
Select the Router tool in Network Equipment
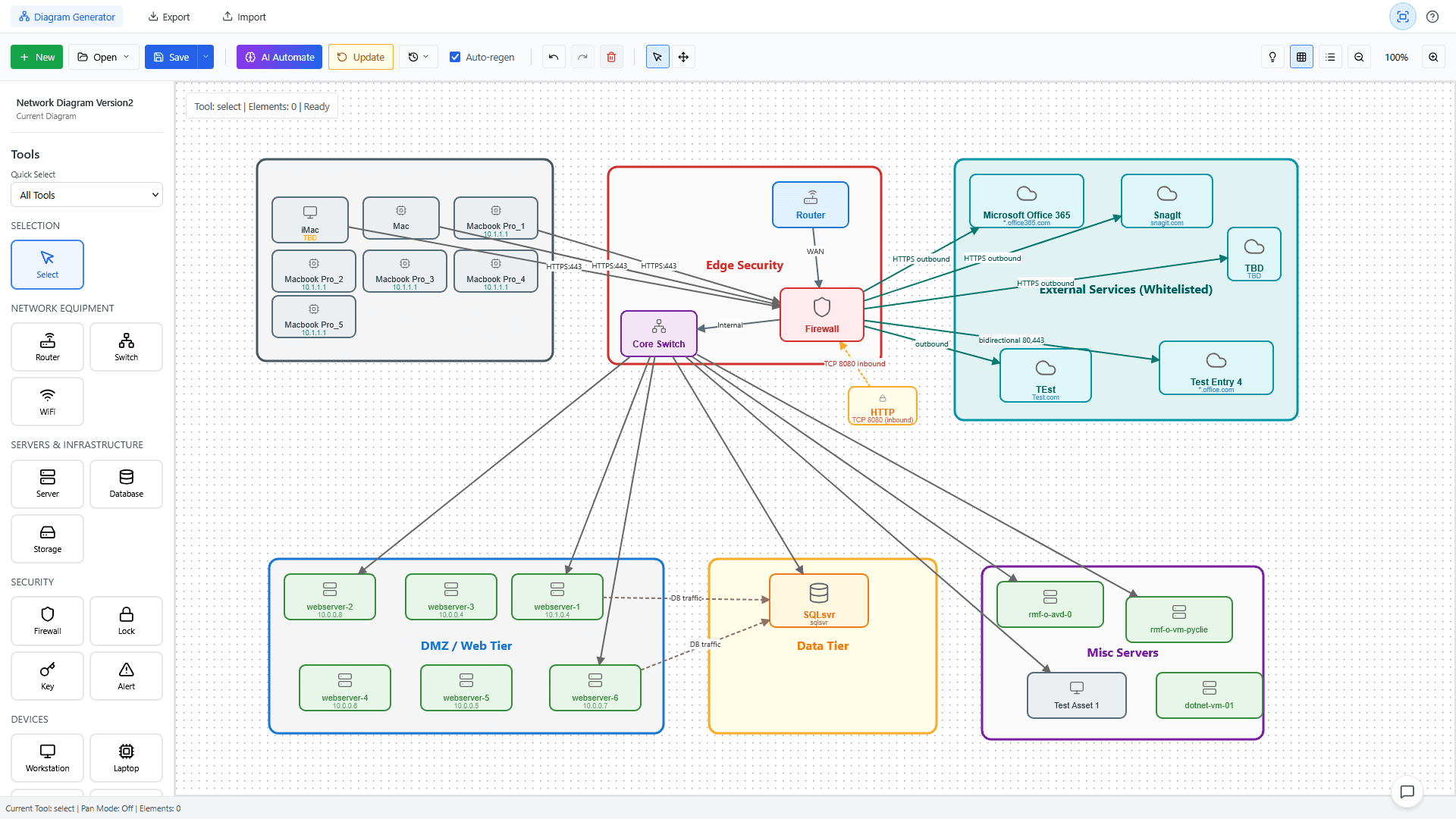[x=47, y=347]
